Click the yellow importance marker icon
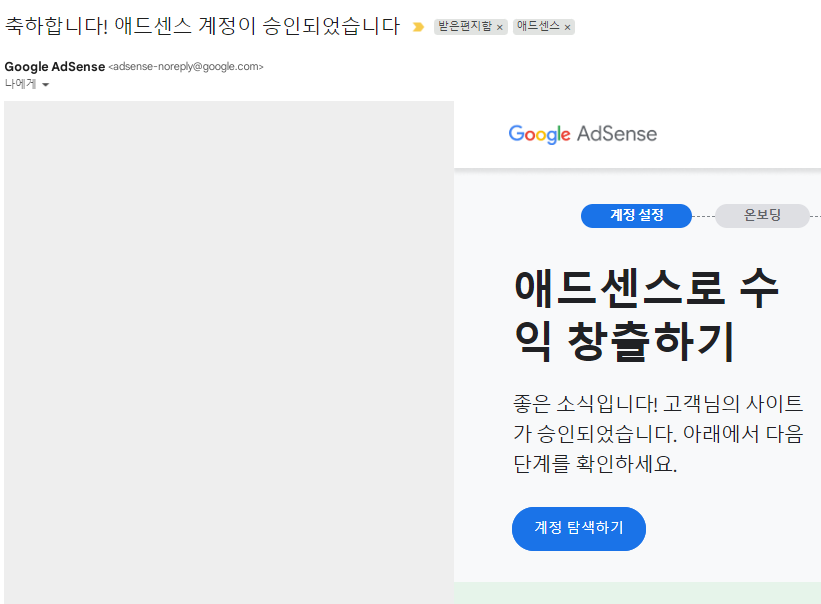 coord(418,27)
